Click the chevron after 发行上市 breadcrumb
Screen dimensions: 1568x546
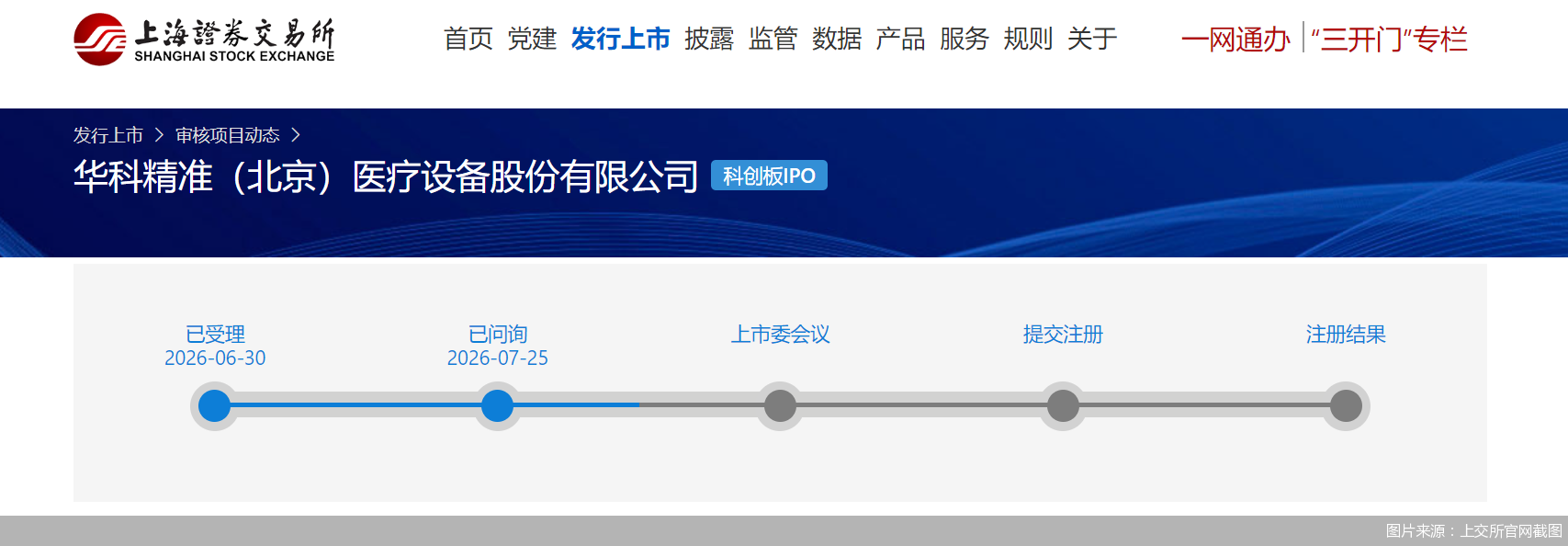[x=159, y=135]
